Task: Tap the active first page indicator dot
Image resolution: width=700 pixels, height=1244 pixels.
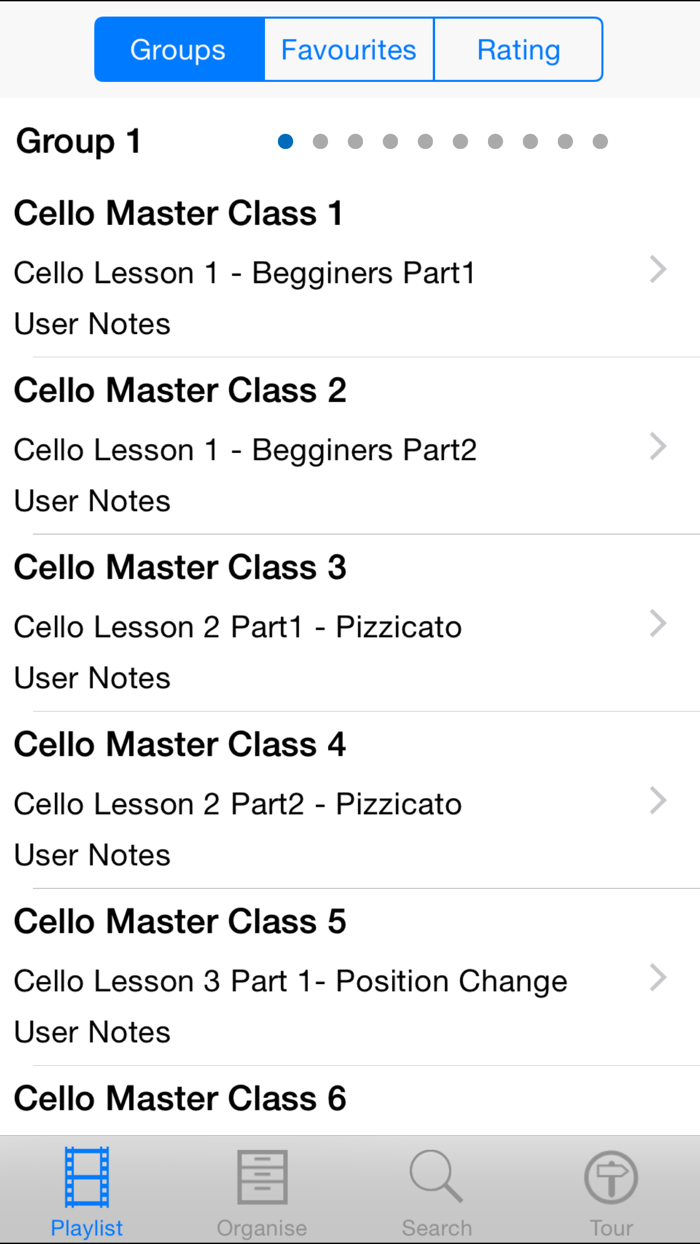Action: click(x=285, y=142)
